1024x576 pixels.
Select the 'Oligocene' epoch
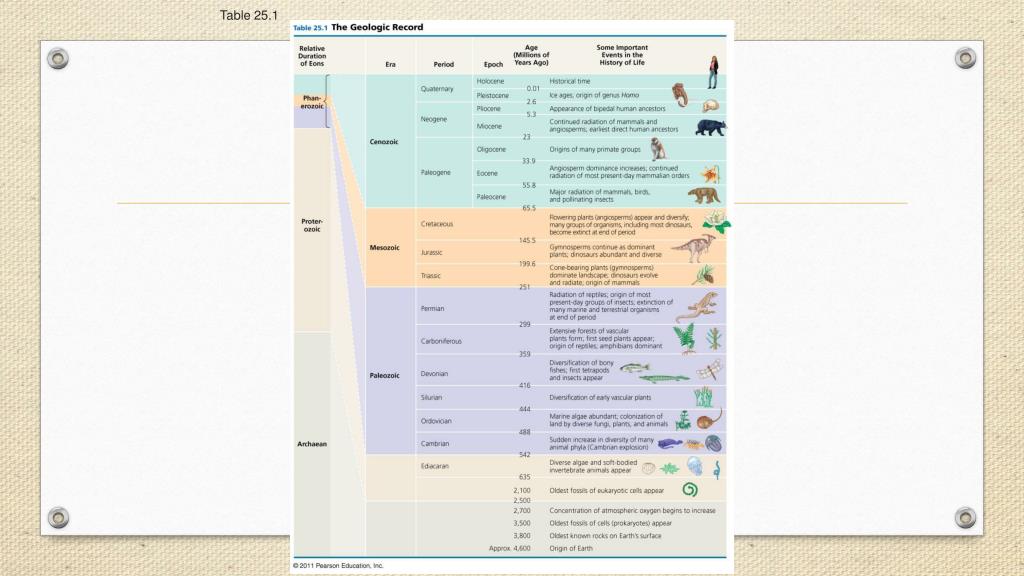tap(491, 150)
